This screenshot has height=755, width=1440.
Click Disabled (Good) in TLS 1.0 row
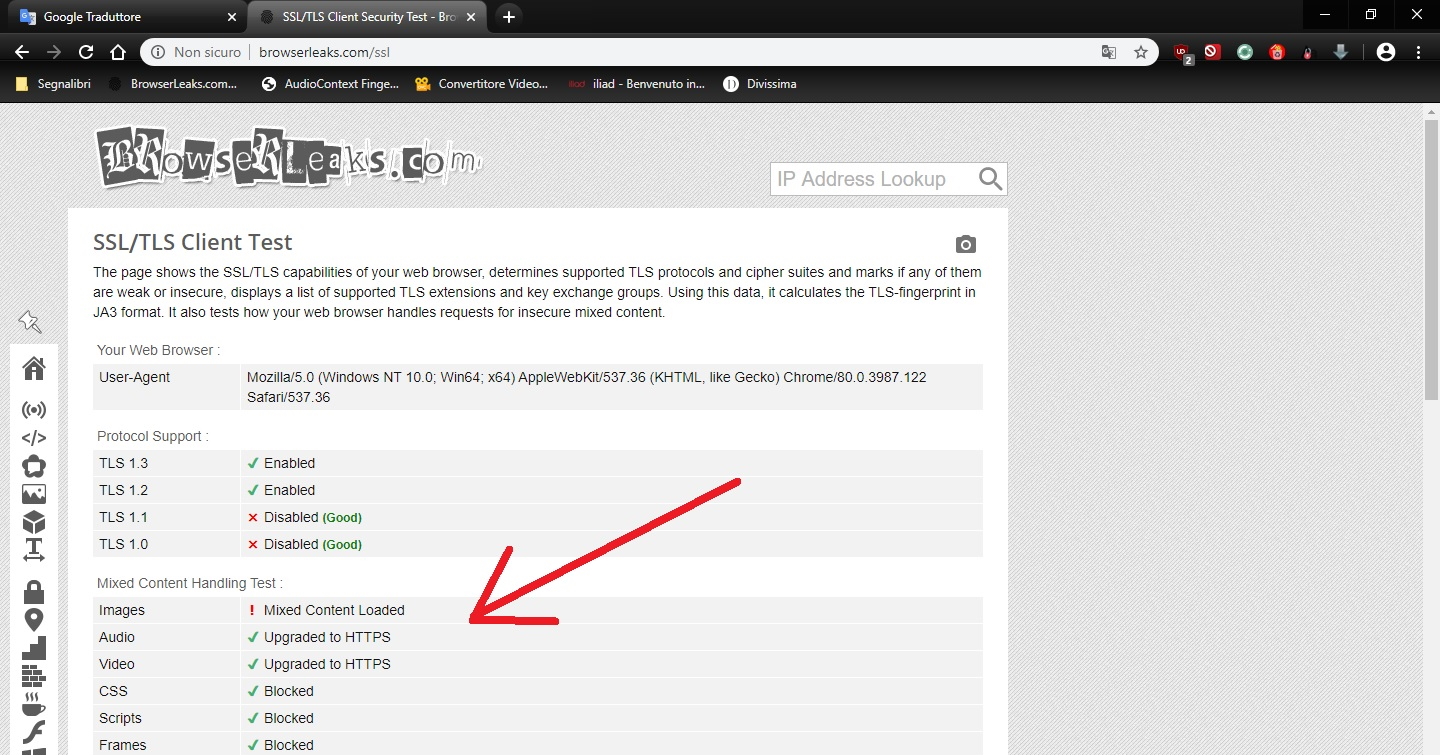[x=312, y=544]
